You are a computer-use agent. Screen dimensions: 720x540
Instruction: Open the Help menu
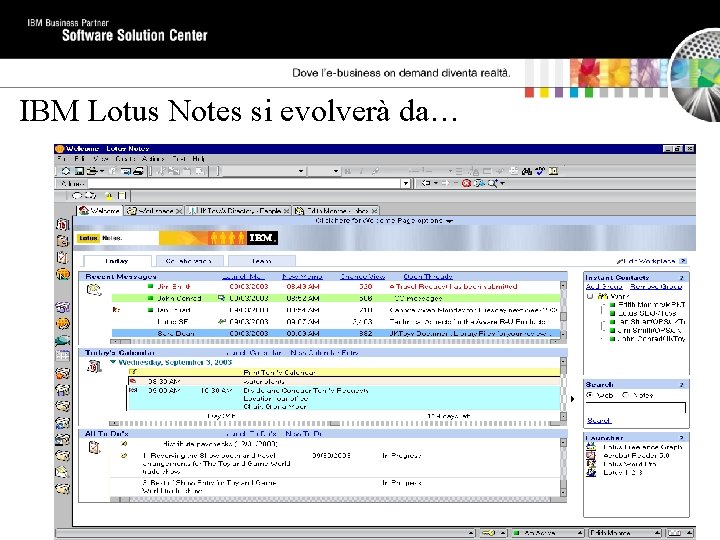click(198, 159)
